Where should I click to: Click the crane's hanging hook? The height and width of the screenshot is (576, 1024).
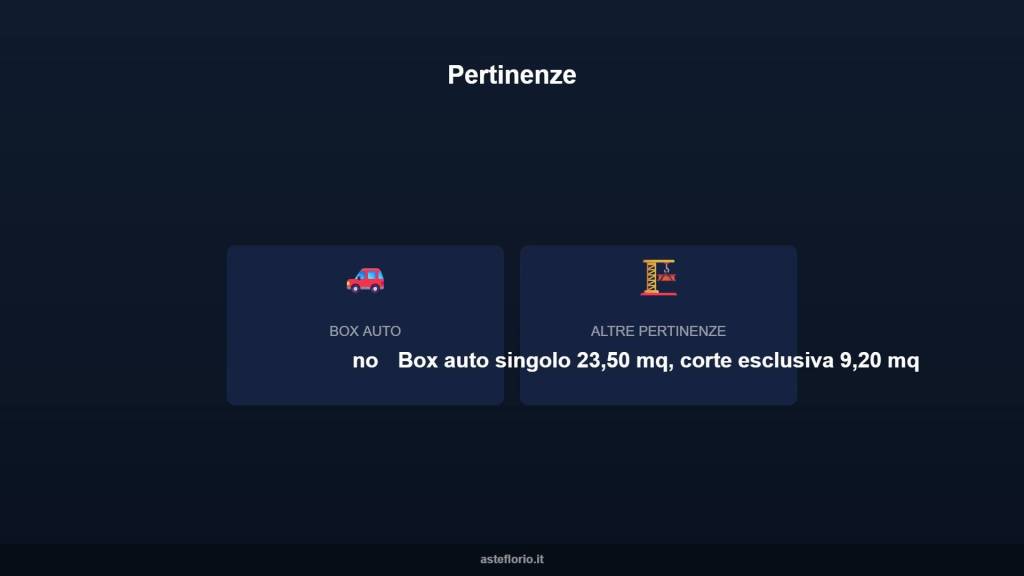667,268
